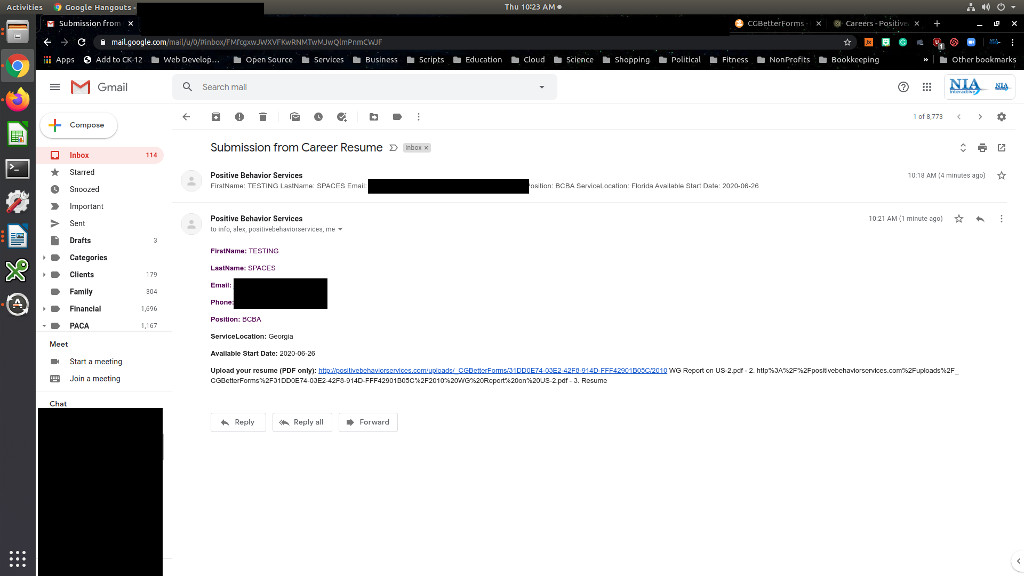Viewport: 1024px width, 576px height.
Task: Delete the email using the trash icon
Action: click(x=263, y=117)
